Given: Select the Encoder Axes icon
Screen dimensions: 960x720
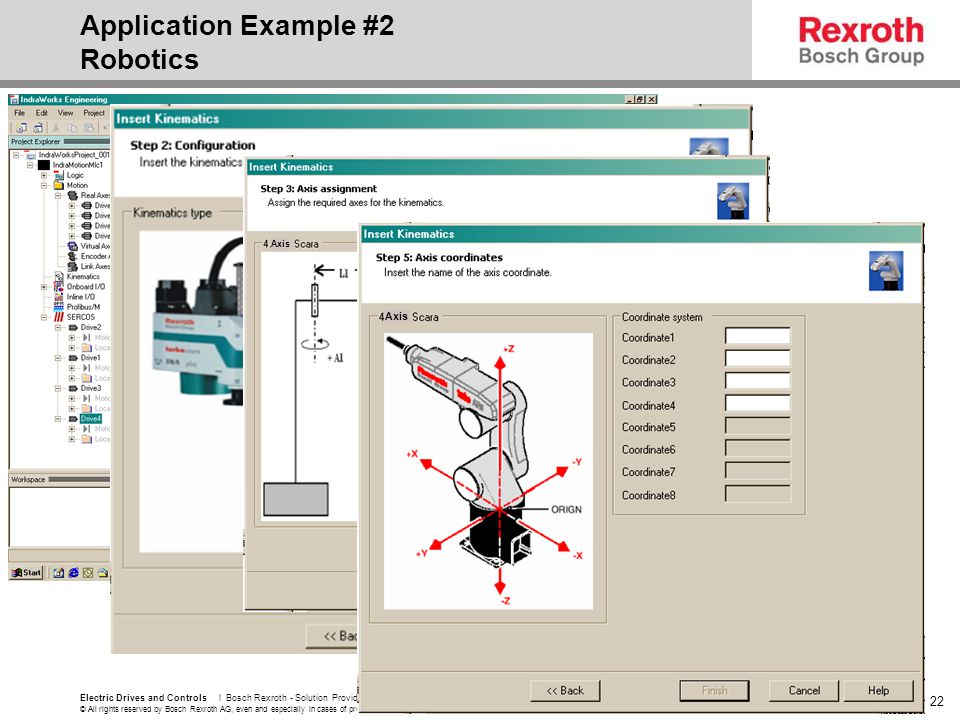Looking at the screenshot, I should (73, 257).
